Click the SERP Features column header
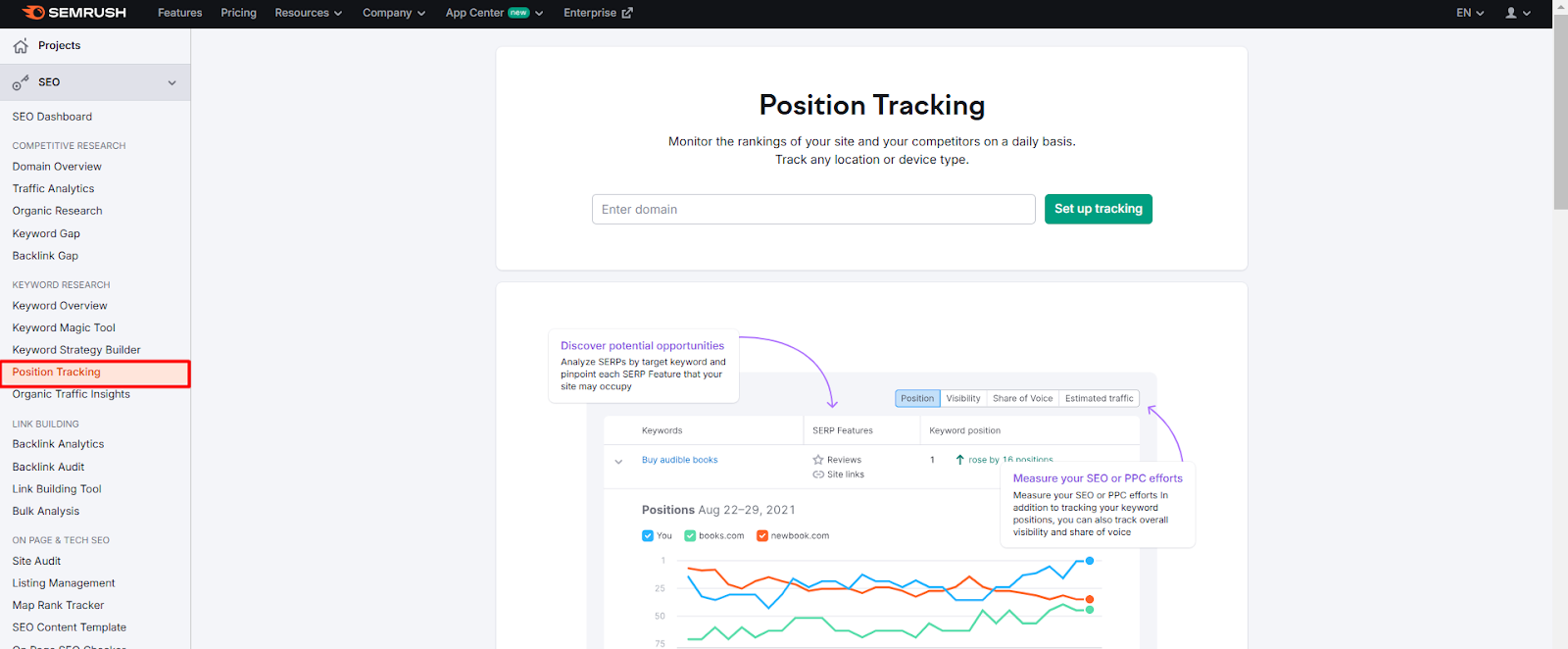1568x649 pixels. pyautogui.click(x=842, y=430)
